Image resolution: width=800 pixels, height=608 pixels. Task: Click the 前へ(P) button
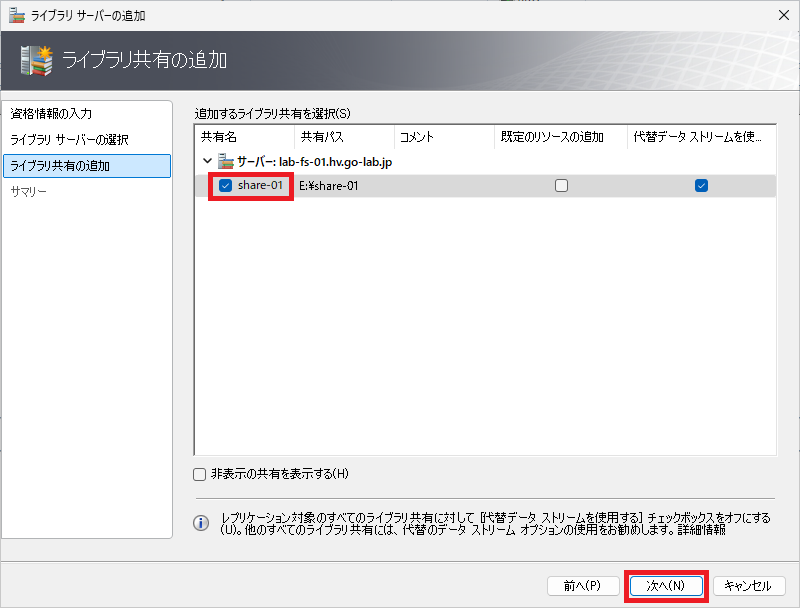click(x=583, y=586)
